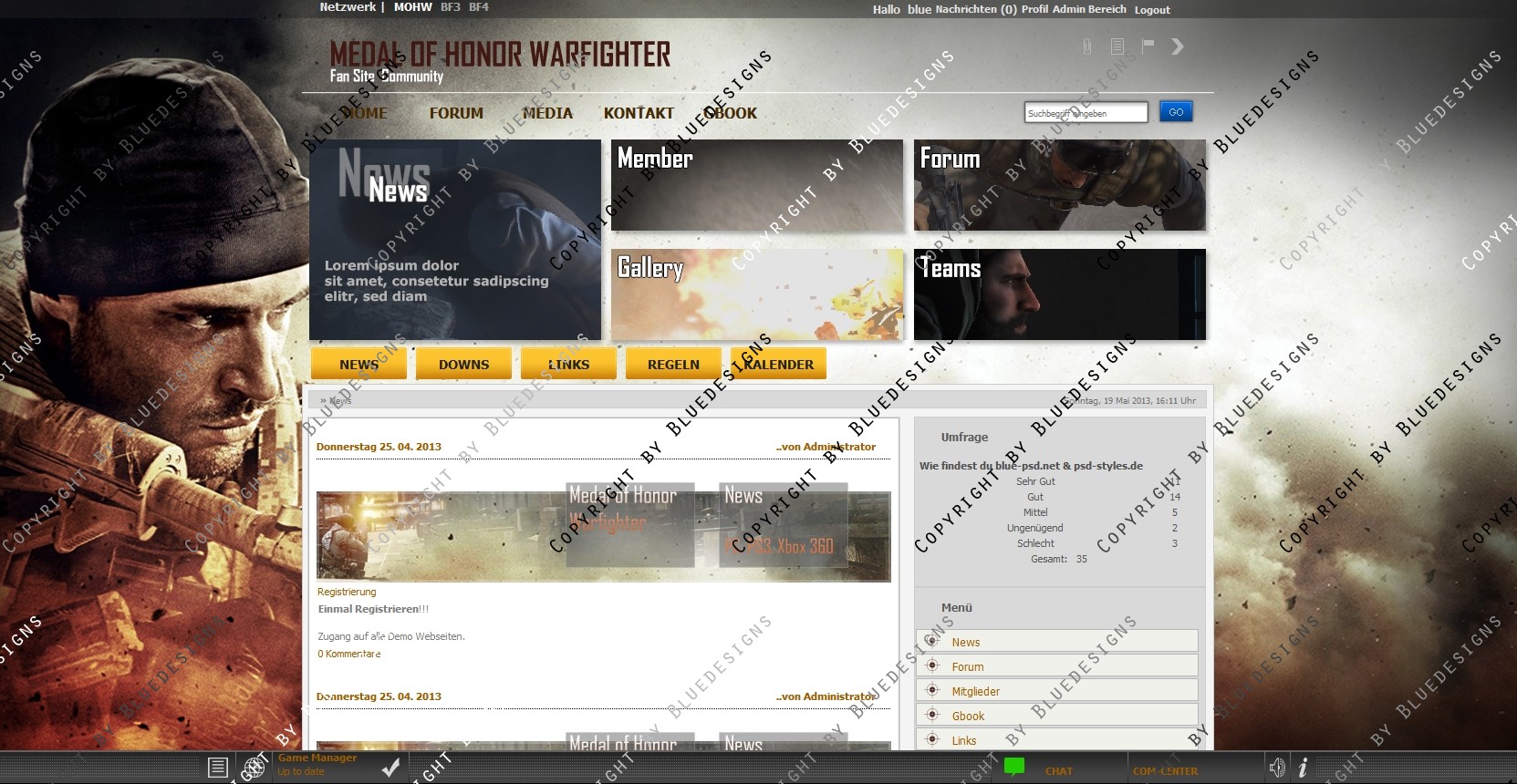This screenshot has width=1517, height=784.
Task: Open the HOME menu item
Action: click(x=364, y=113)
